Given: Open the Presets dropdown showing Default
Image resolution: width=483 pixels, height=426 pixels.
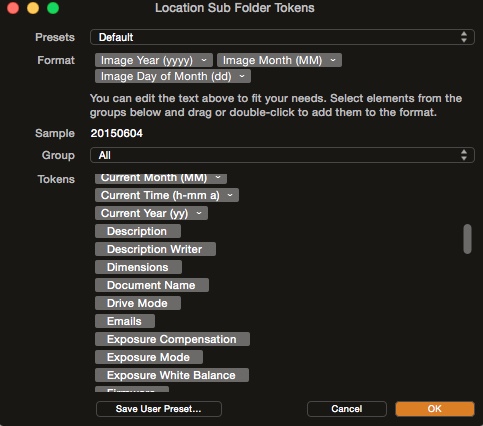Looking at the screenshot, I should (x=282, y=37).
